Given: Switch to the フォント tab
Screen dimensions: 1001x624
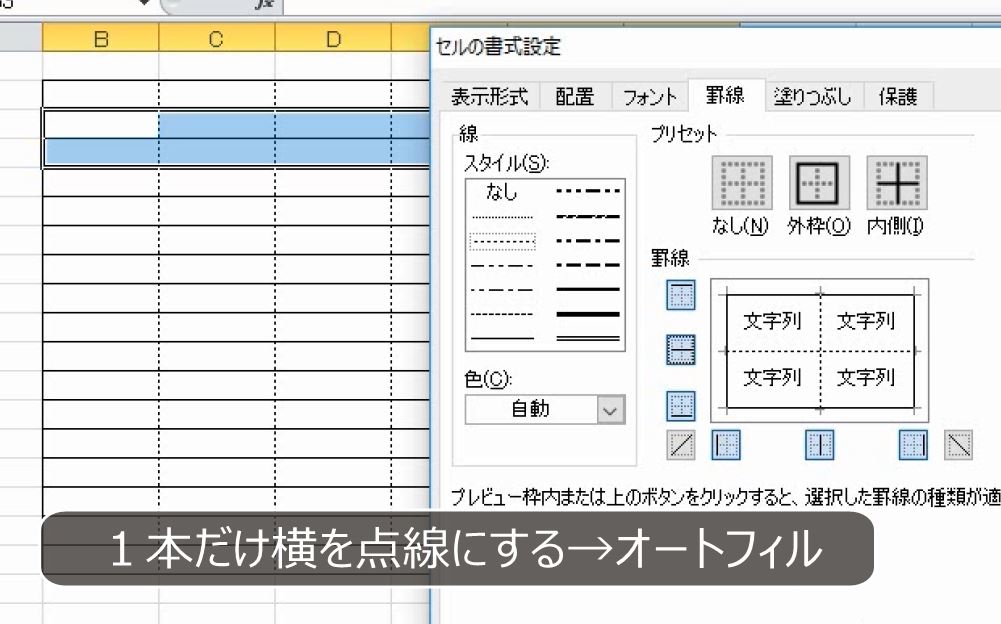Looking at the screenshot, I should point(650,97).
